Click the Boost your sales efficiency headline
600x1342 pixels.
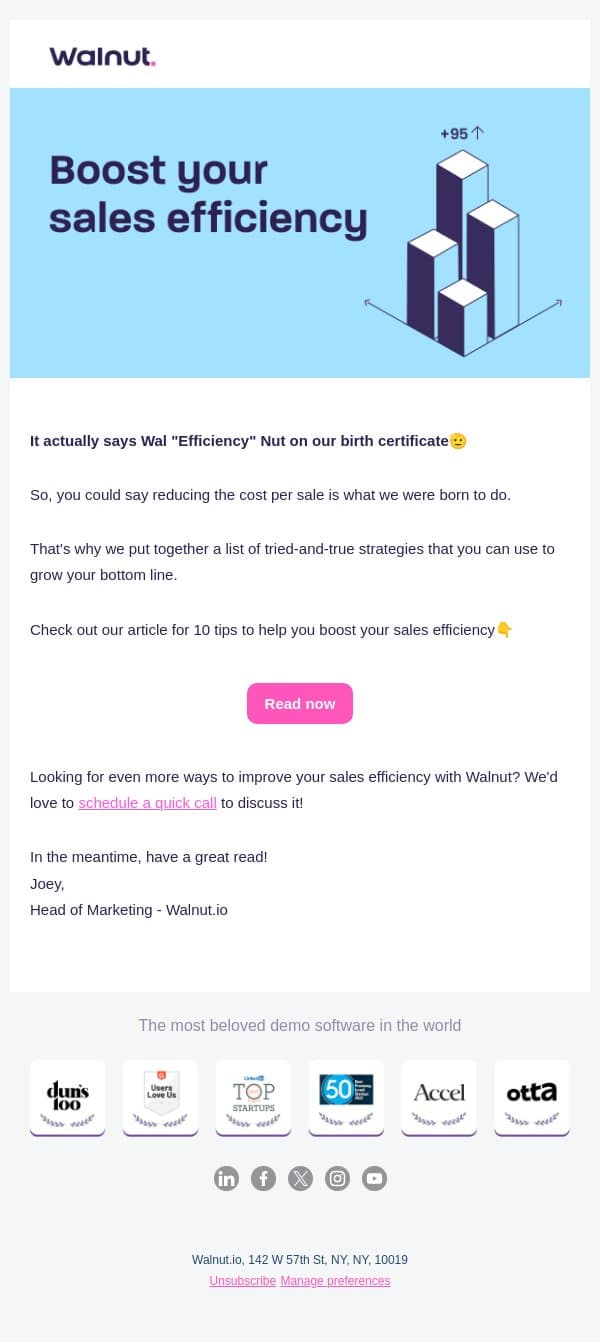pyautogui.click(x=208, y=194)
